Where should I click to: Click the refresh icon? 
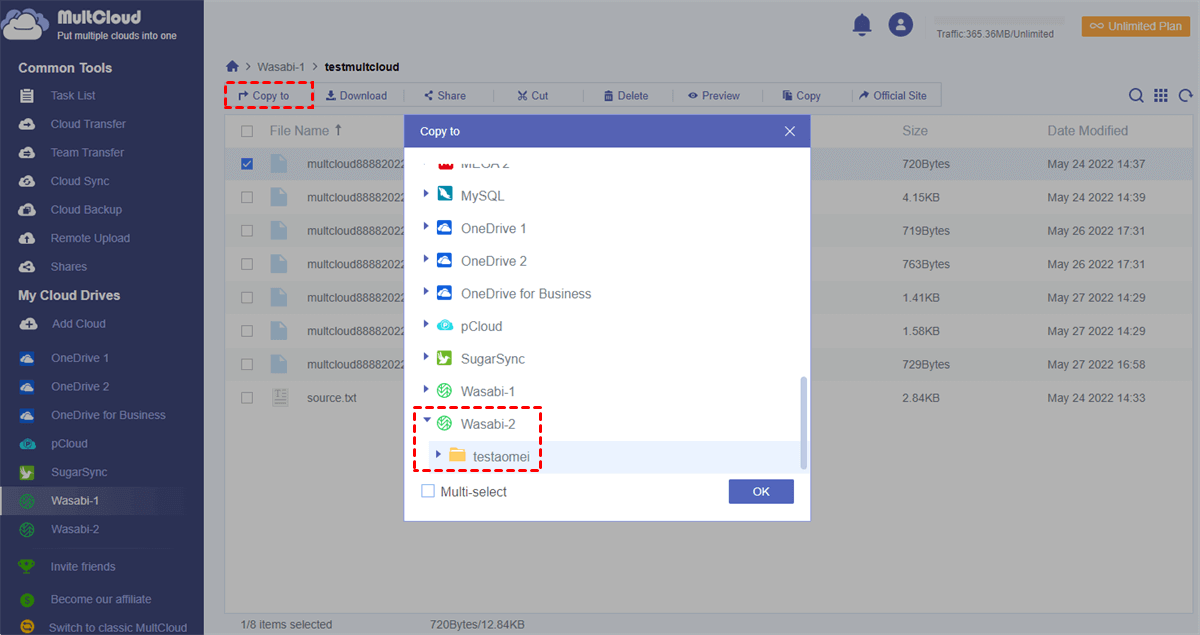point(1186,96)
